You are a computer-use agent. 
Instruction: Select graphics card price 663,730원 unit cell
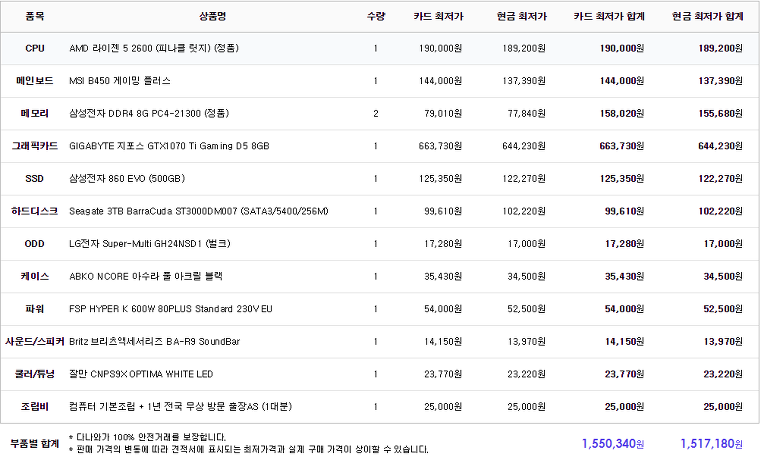[x=440, y=146]
